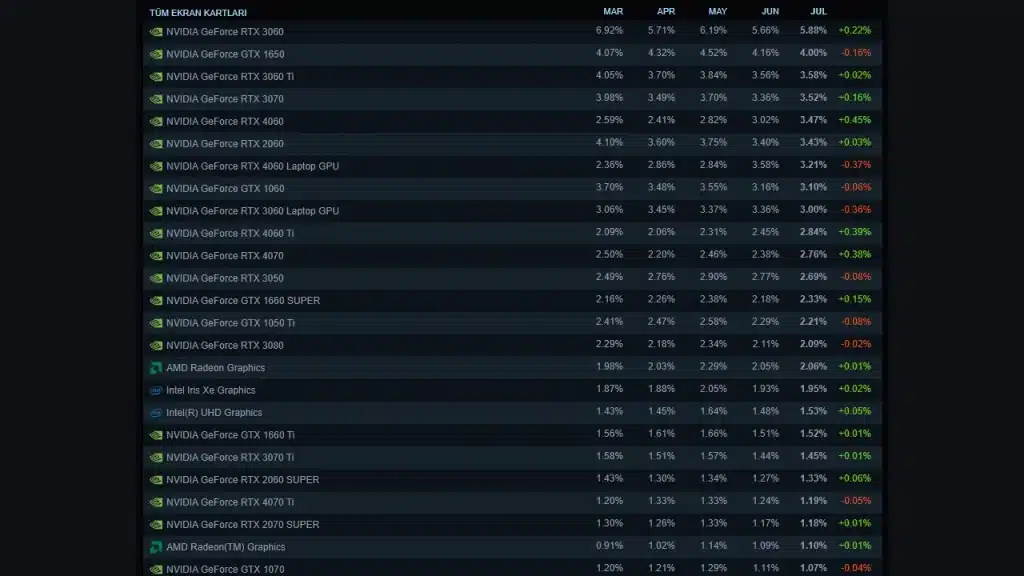This screenshot has width=1024, height=576.
Task: Select NVIDIA GeForce RTX 4060 entry
Action: point(513,121)
